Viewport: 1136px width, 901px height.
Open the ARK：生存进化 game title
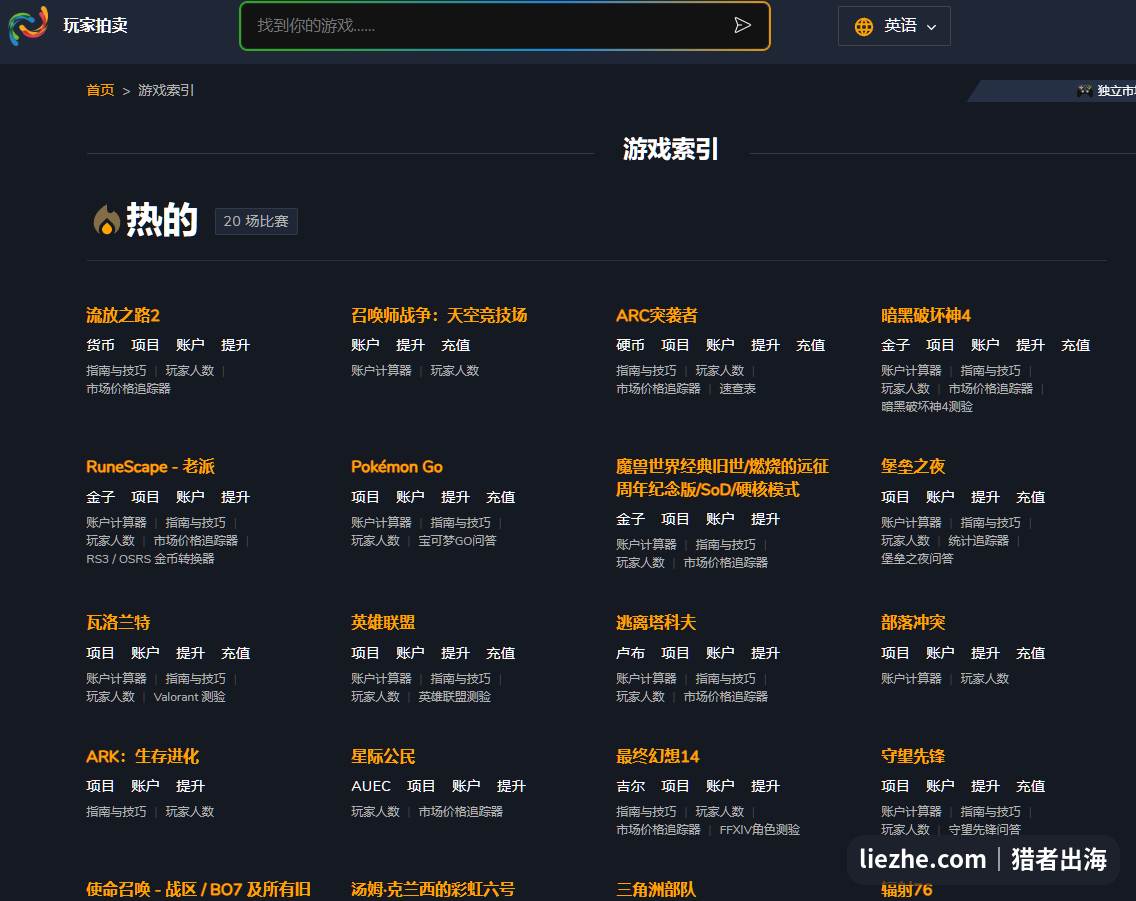tap(142, 756)
